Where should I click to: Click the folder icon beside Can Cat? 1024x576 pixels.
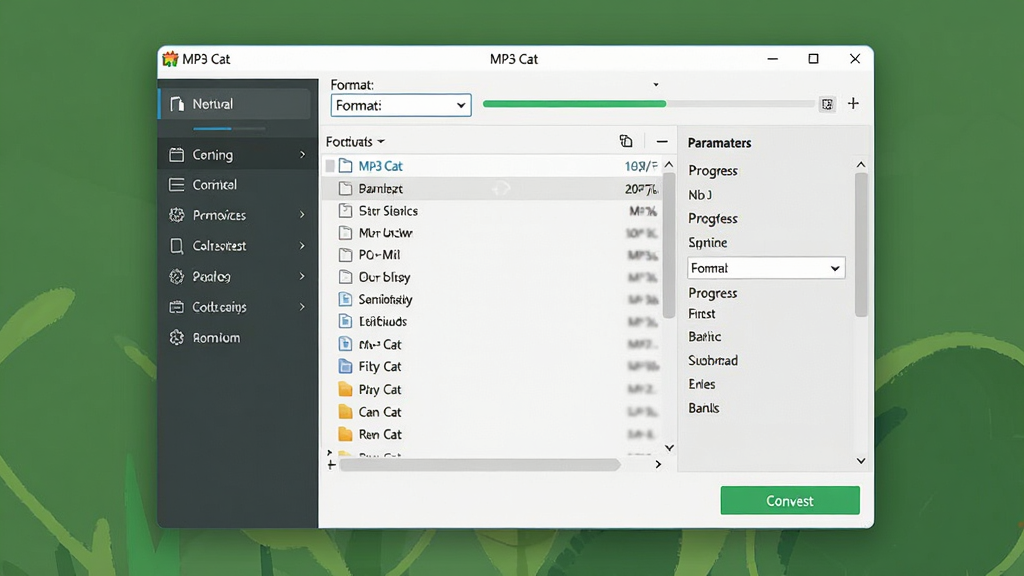[345, 412]
